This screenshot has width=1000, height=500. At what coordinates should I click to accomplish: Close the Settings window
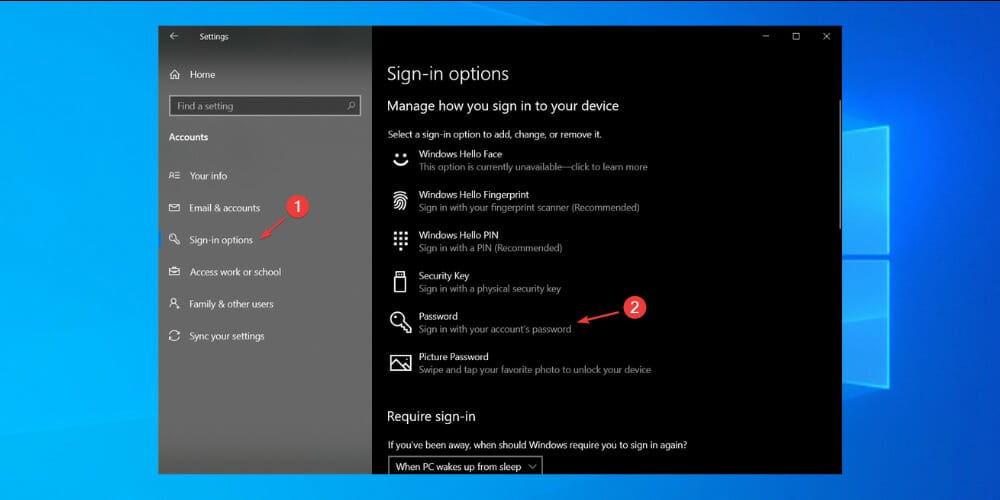coord(827,36)
